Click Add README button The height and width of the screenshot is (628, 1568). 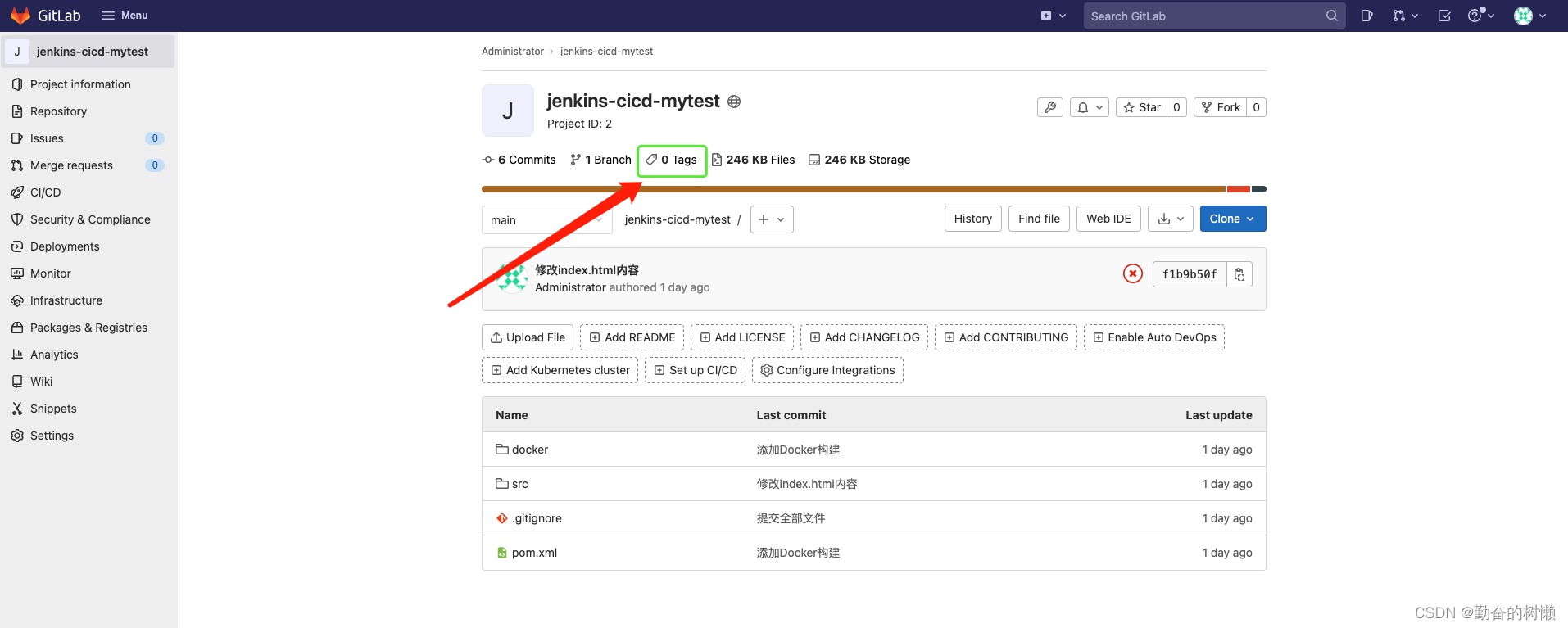pos(632,337)
